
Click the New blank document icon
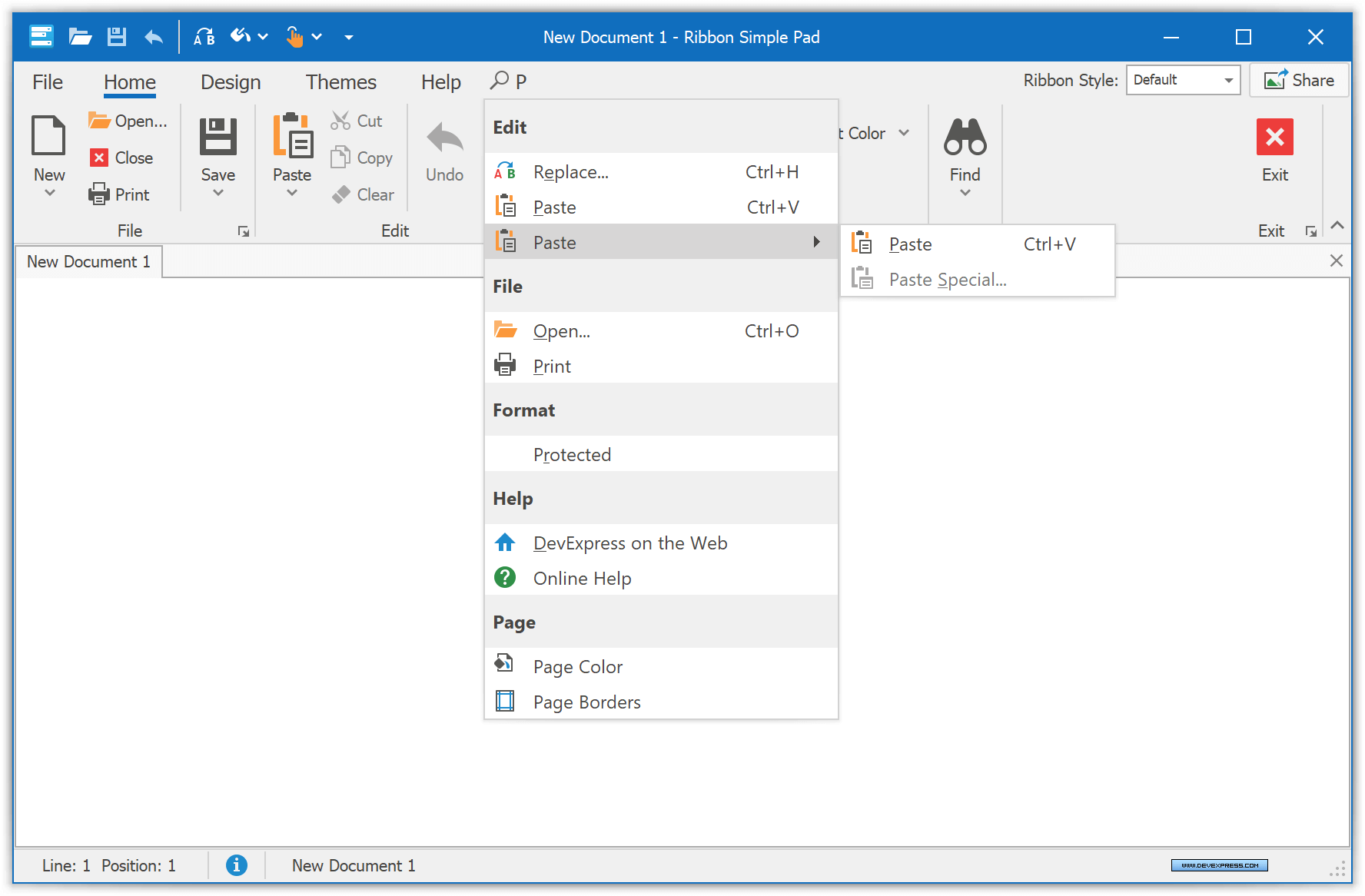coord(48,136)
